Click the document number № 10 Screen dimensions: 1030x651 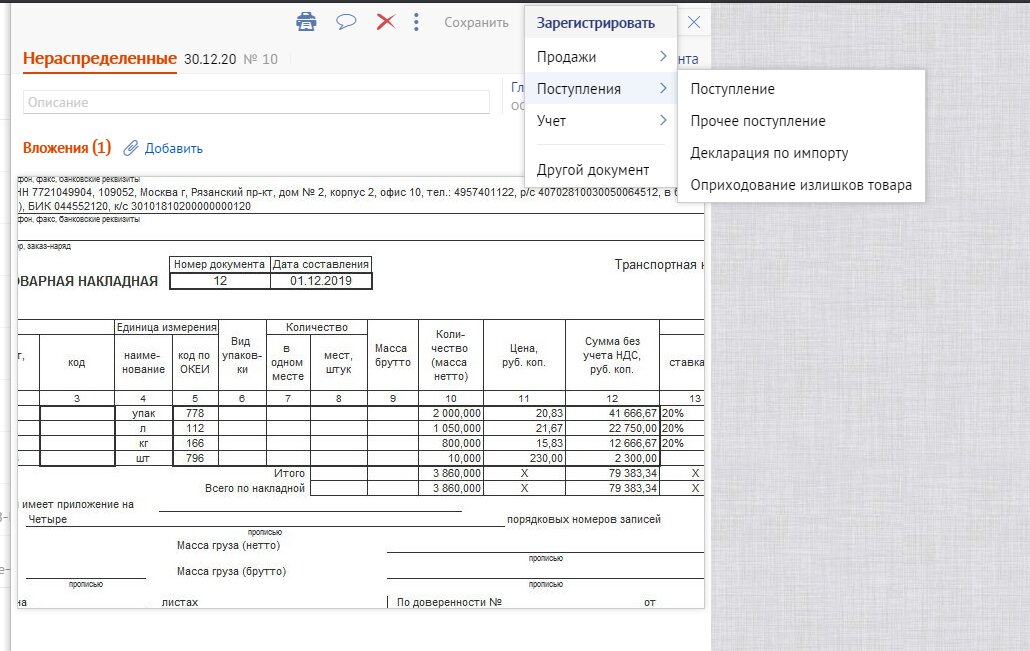click(x=261, y=59)
